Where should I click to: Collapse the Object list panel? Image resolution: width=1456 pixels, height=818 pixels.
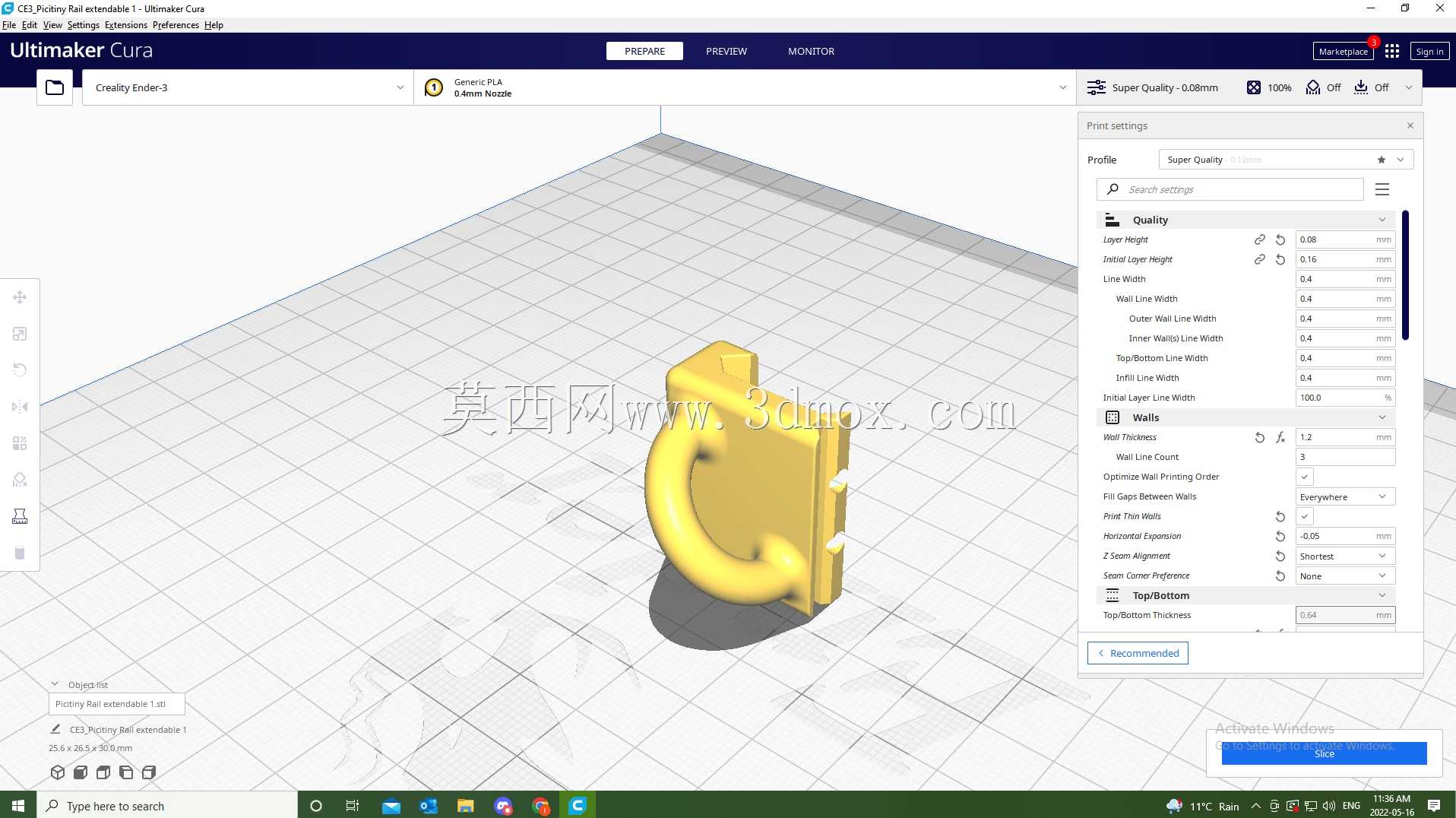click(55, 684)
